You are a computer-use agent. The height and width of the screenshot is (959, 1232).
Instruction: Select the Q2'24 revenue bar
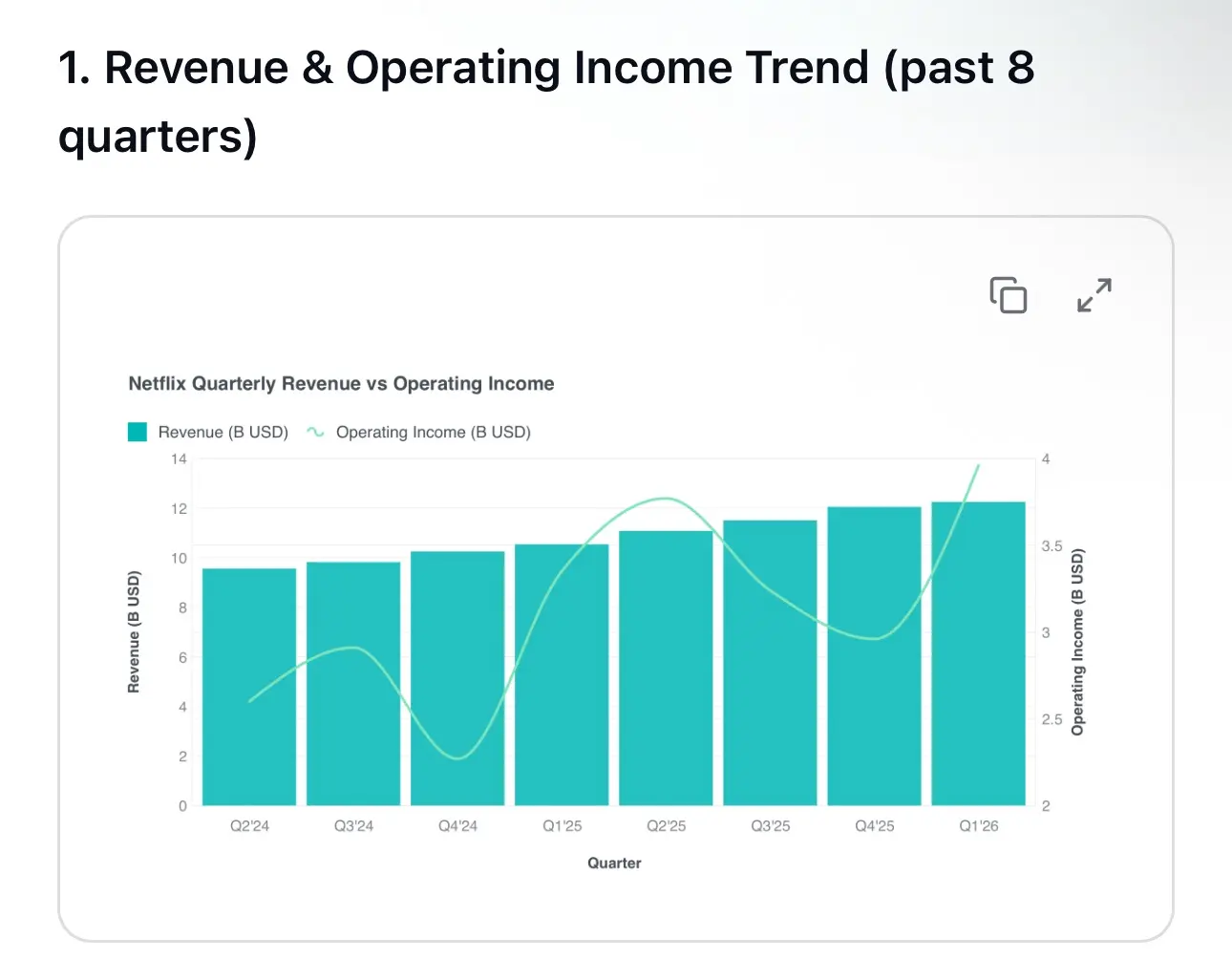(x=249, y=687)
